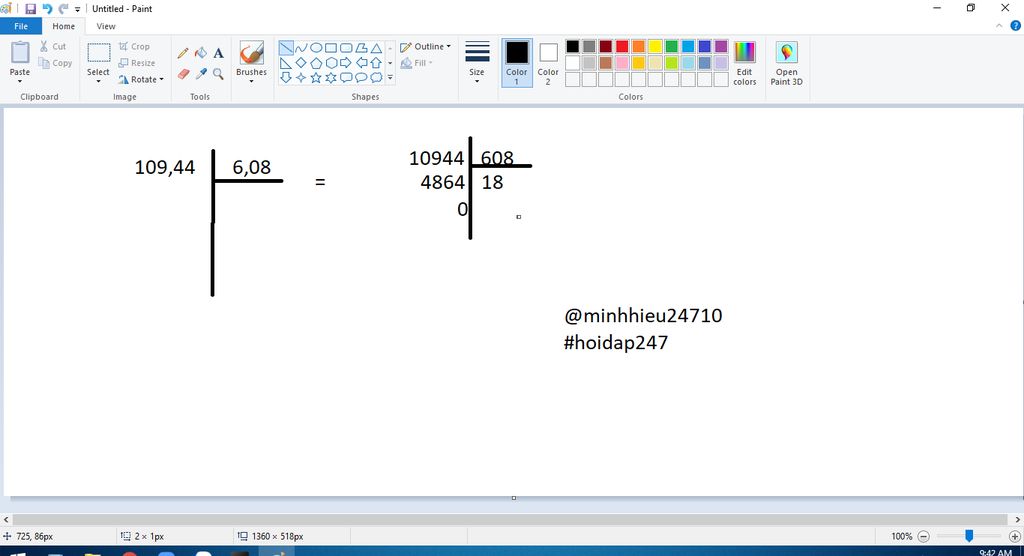Choose the Polygon shape

[361, 48]
